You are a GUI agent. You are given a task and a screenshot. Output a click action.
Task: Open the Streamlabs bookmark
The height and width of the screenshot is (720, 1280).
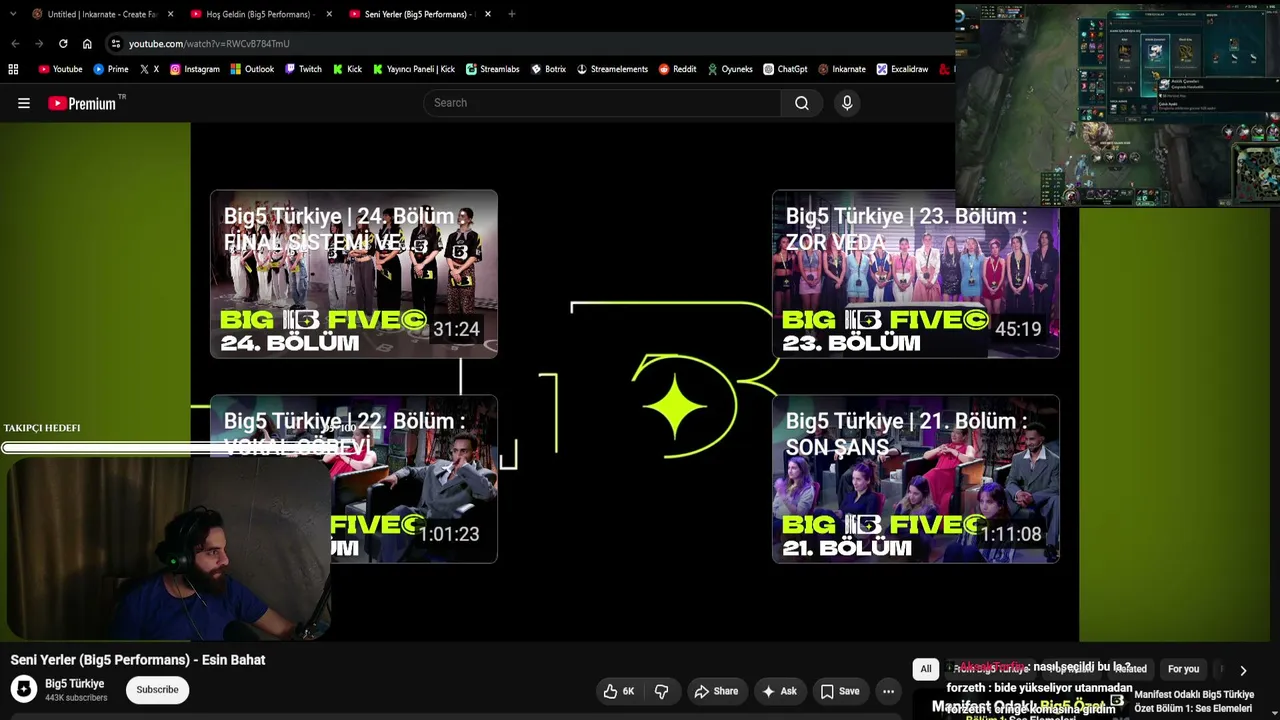click(x=493, y=69)
